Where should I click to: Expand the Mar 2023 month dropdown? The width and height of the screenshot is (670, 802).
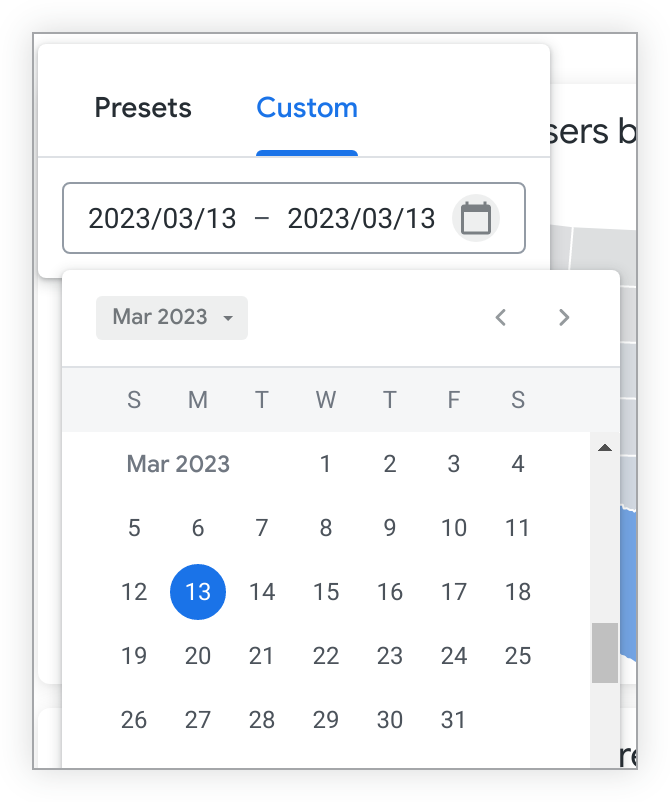(172, 318)
